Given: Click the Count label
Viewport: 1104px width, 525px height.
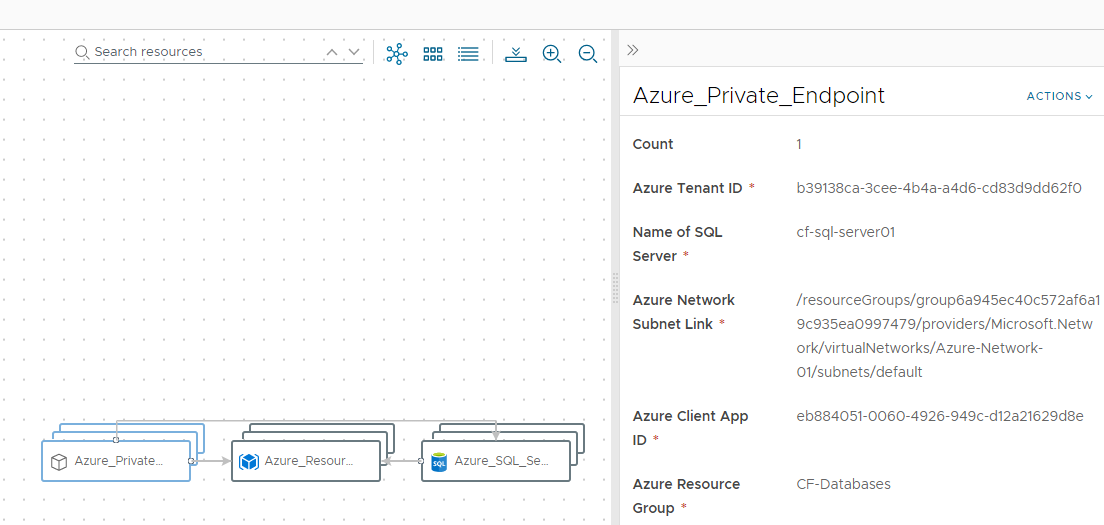Looking at the screenshot, I should (653, 144).
